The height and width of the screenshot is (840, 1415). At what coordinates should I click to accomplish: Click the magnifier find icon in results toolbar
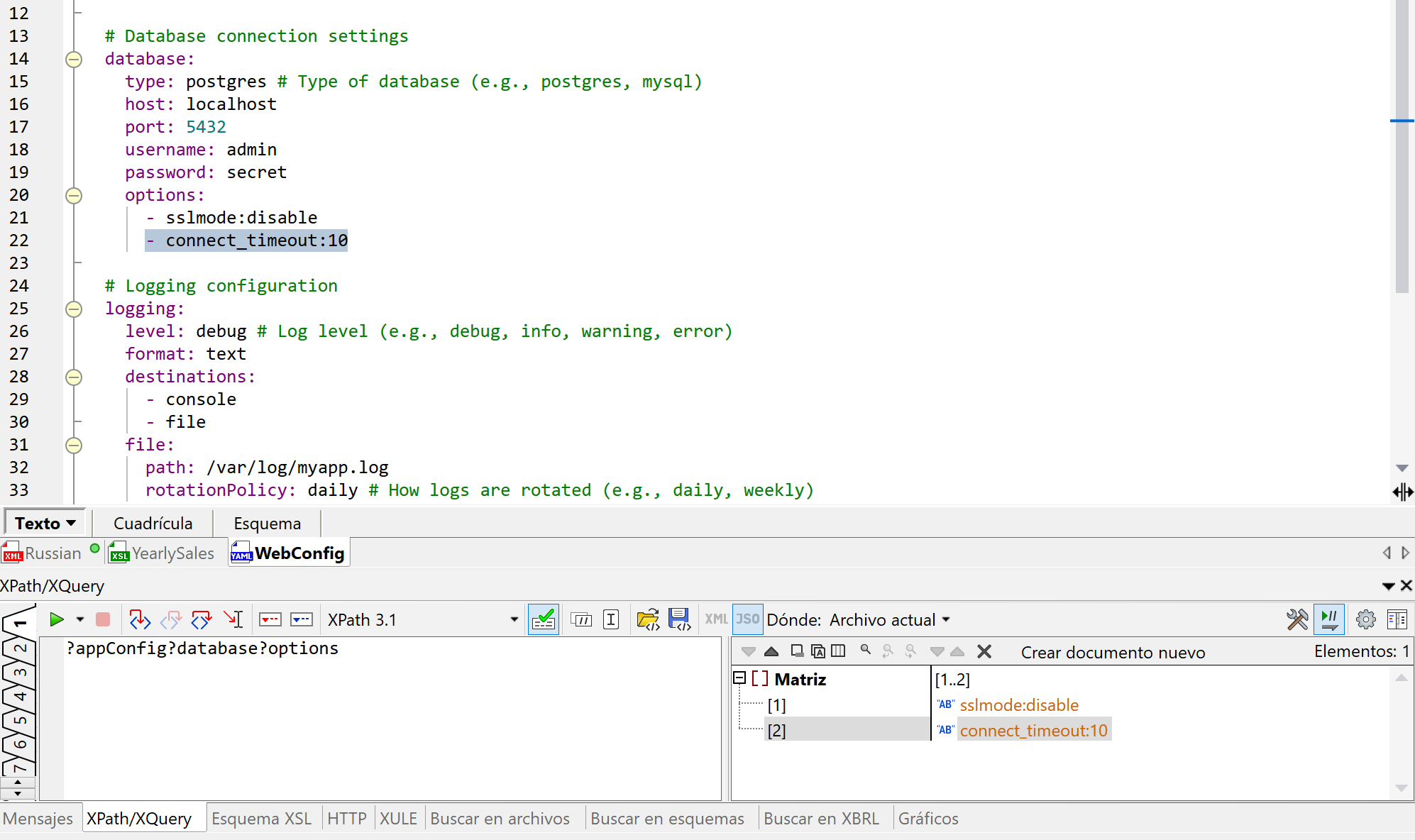pos(865,650)
